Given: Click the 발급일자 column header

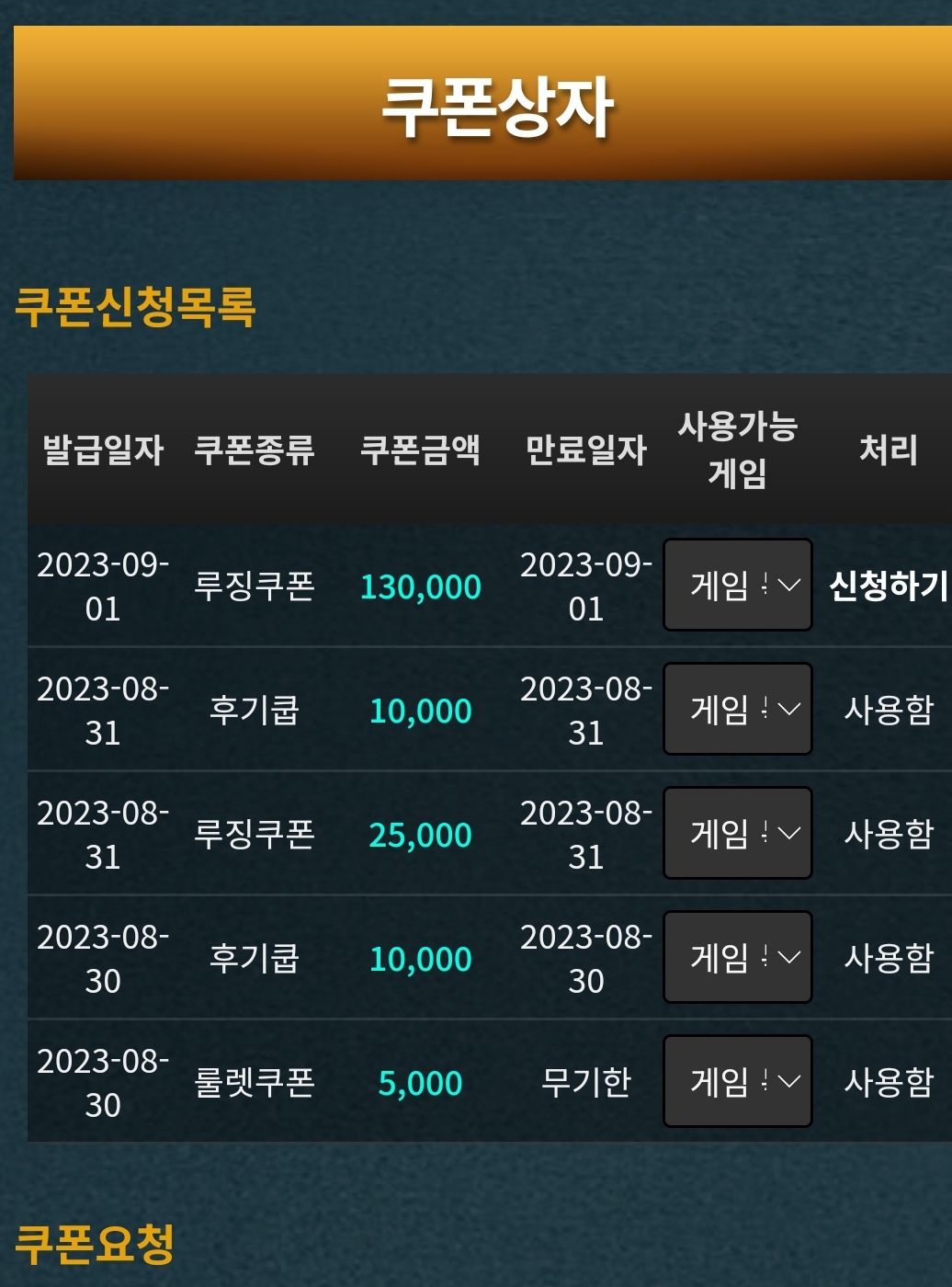Looking at the screenshot, I should [103, 450].
